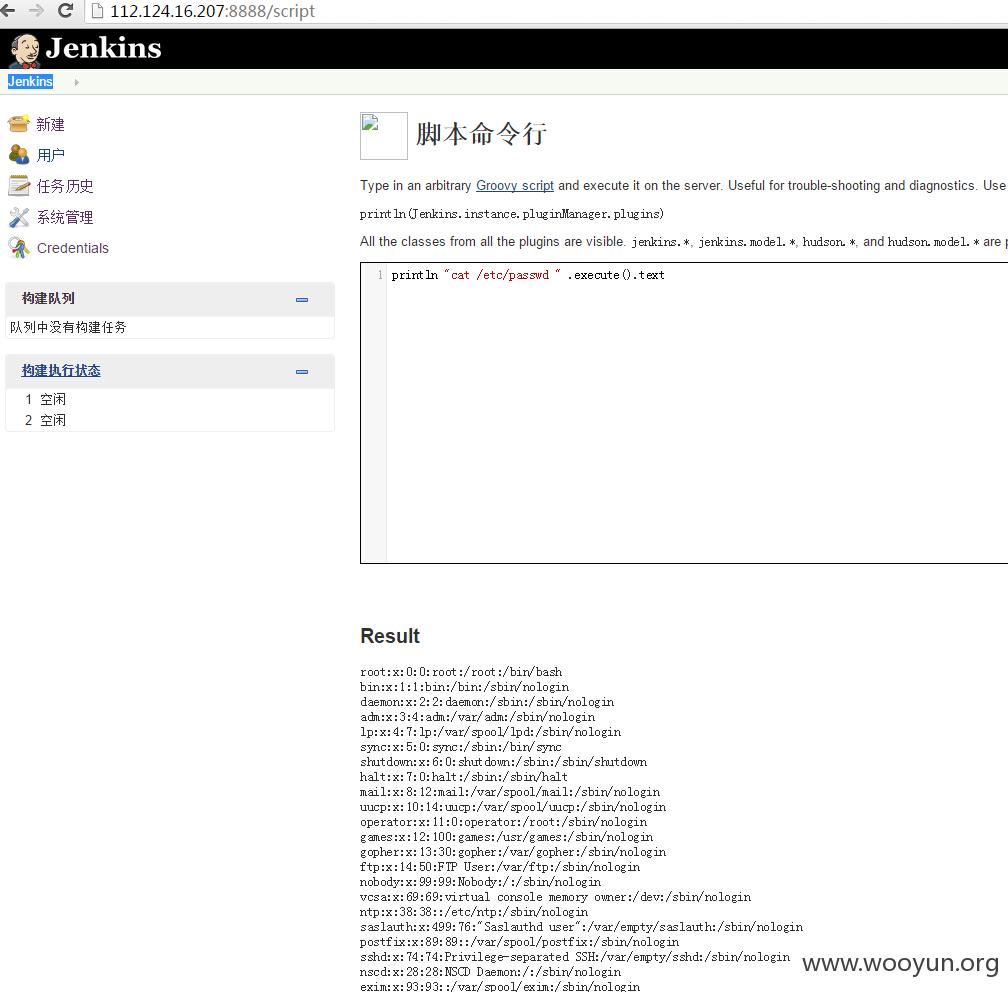1008x992 pixels.
Task: Click the browser back arrow
Action: 7,10
